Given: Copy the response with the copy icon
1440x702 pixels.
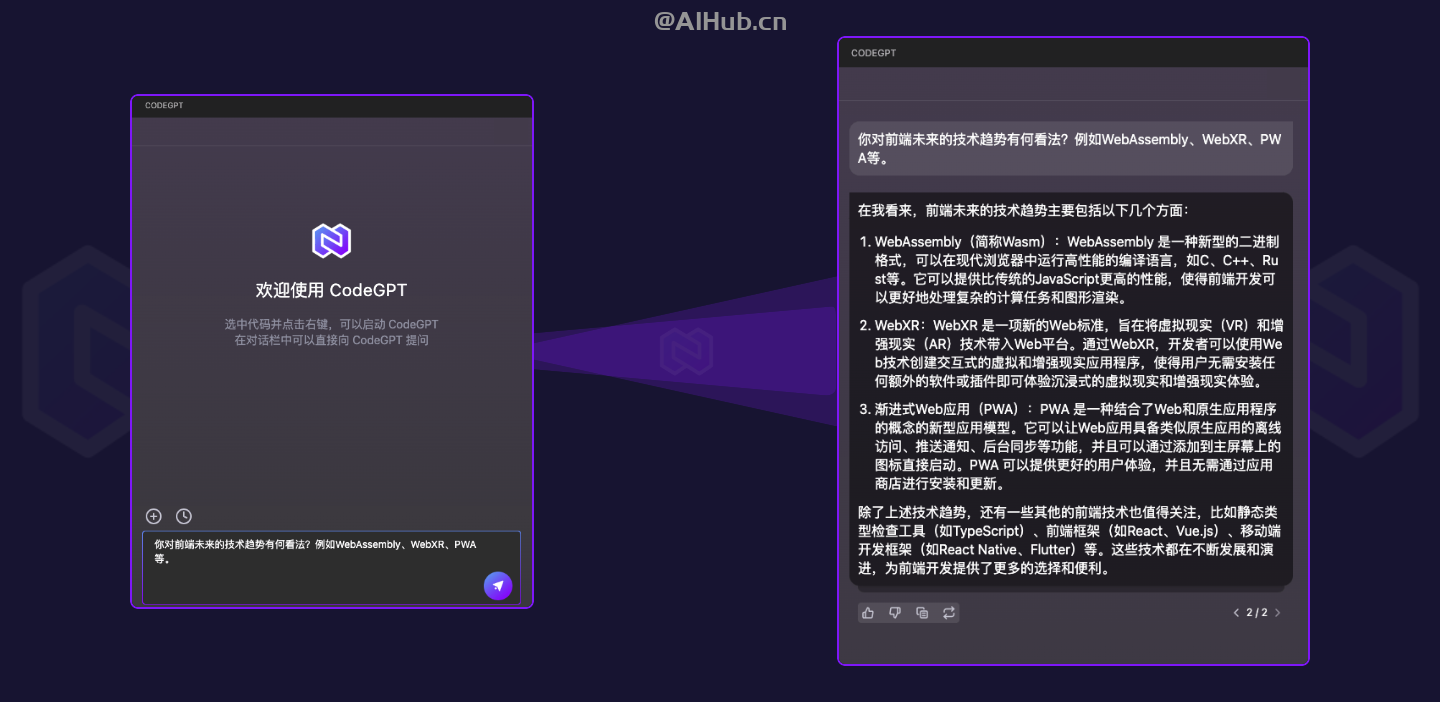Looking at the screenshot, I should pos(922,612).
